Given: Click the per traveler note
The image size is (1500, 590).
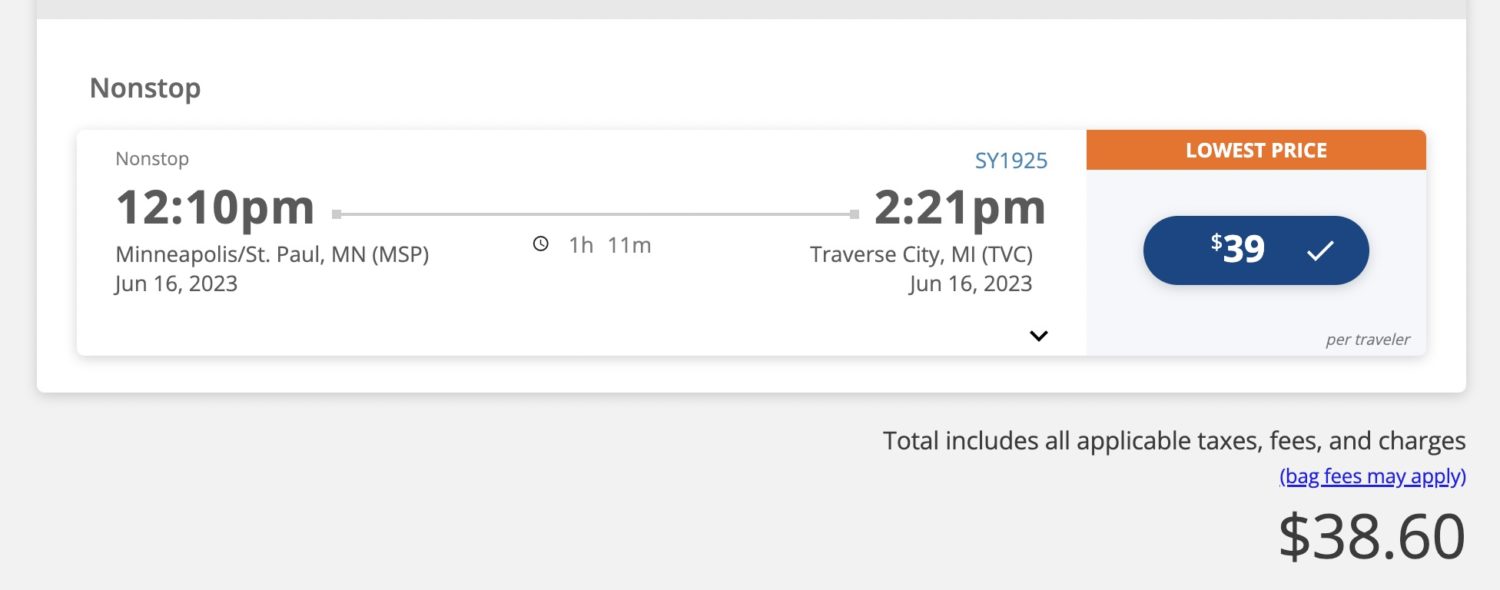Looking at the screenshot, I should pos(1367,340).
